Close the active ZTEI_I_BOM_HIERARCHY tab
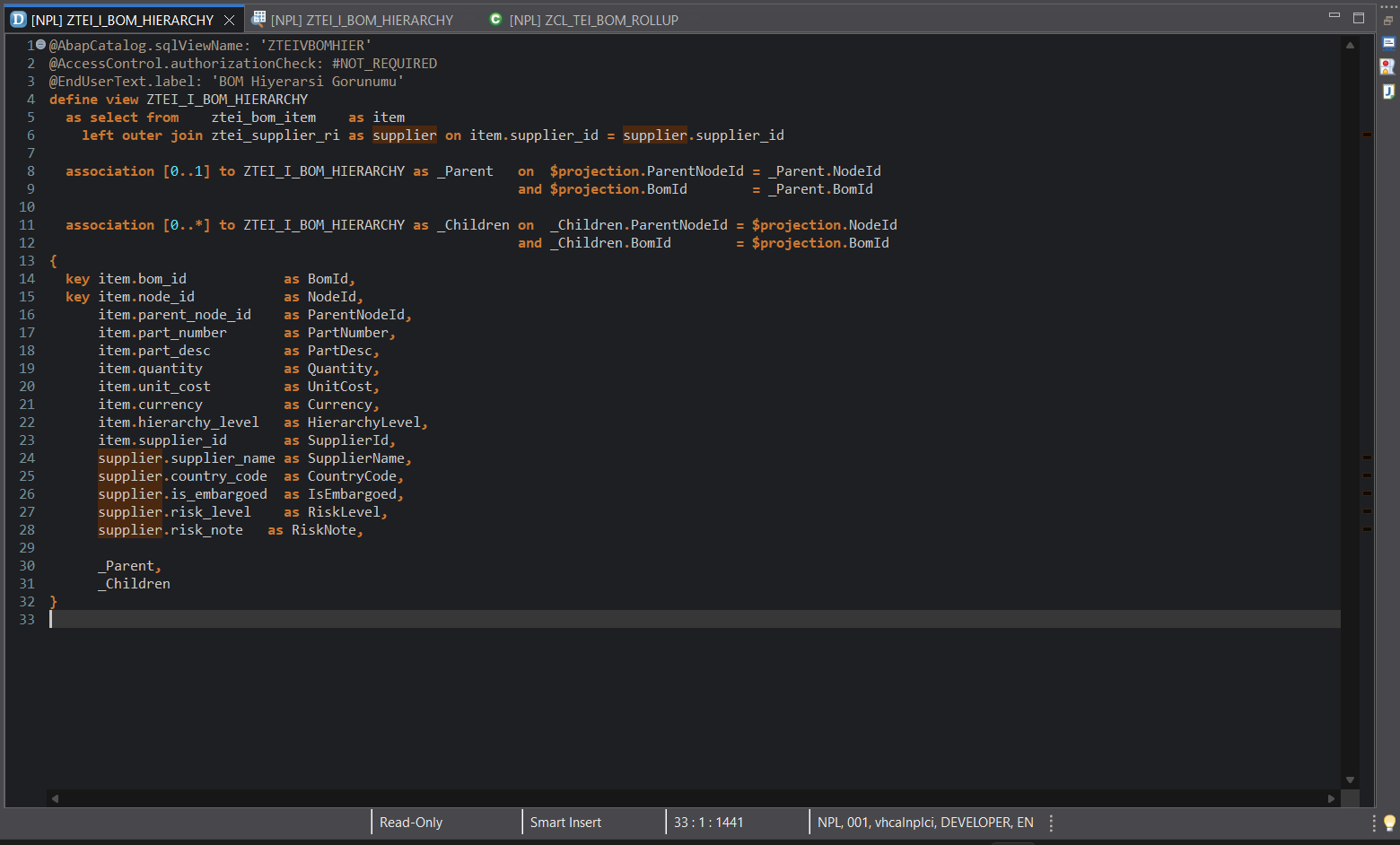This screenshot has height=845, width=1400. tap(230, 20)
